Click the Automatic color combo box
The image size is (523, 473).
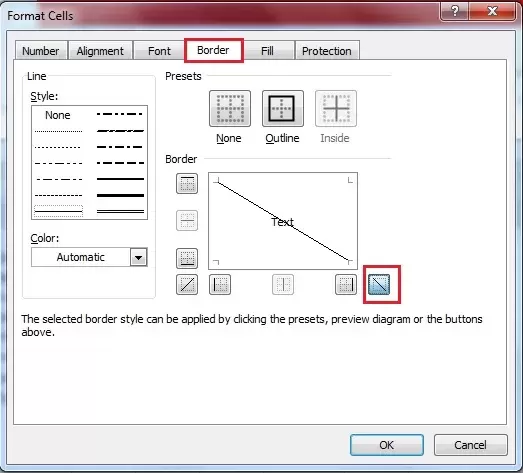tap(89, 257)
